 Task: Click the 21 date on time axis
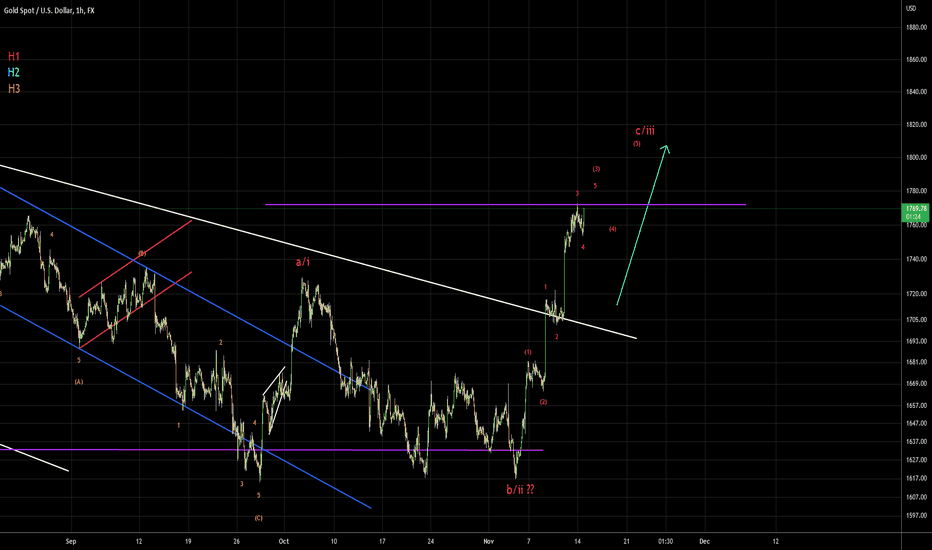click(x=626, y=541)
